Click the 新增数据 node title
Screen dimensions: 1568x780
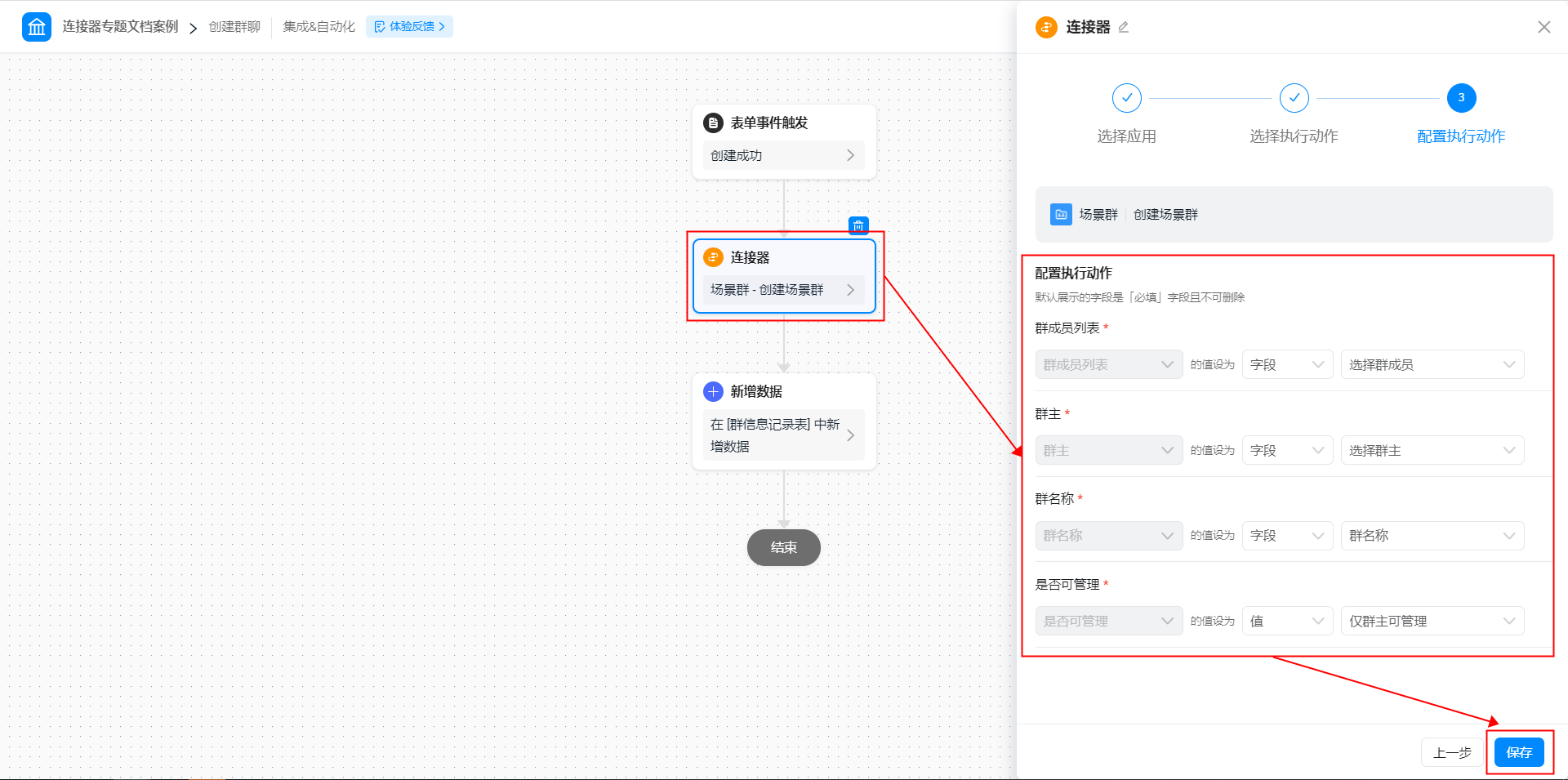point(756,391)
